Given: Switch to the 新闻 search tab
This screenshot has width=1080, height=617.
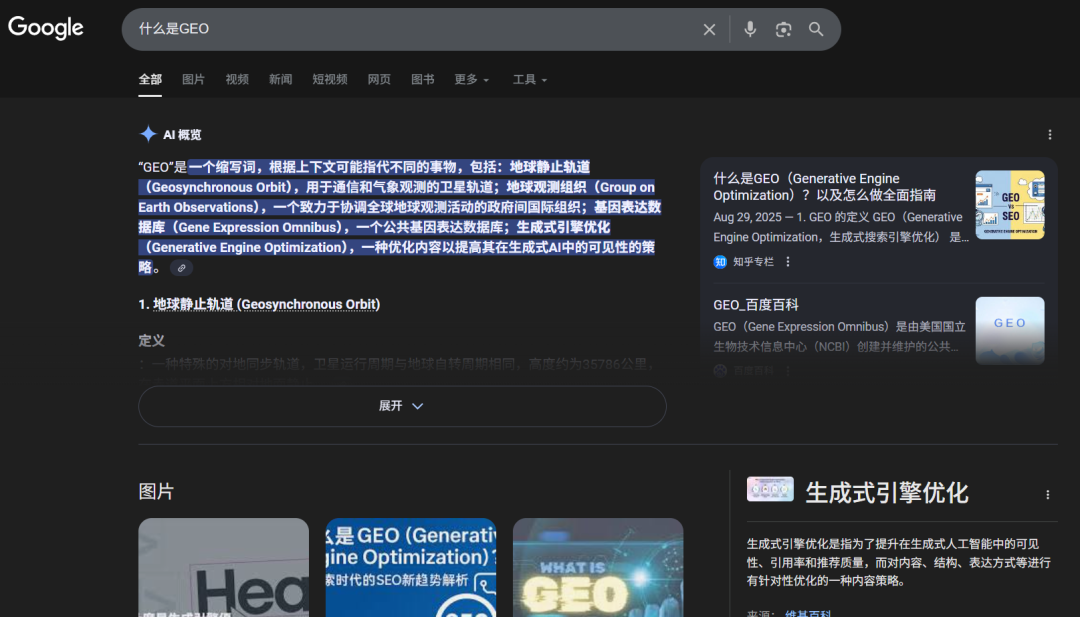Looking at the screenshot, I should click(280, 79).
